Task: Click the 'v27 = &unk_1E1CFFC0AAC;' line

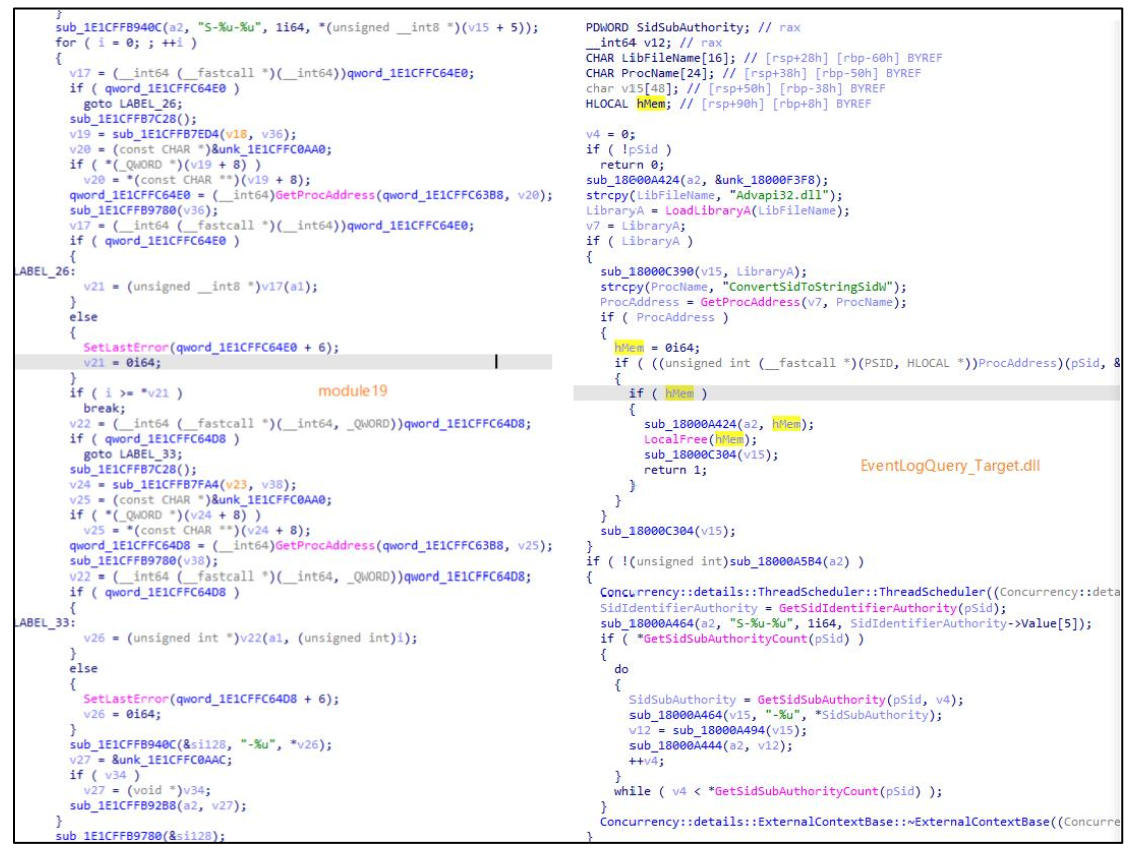Action: click(151, 760)
